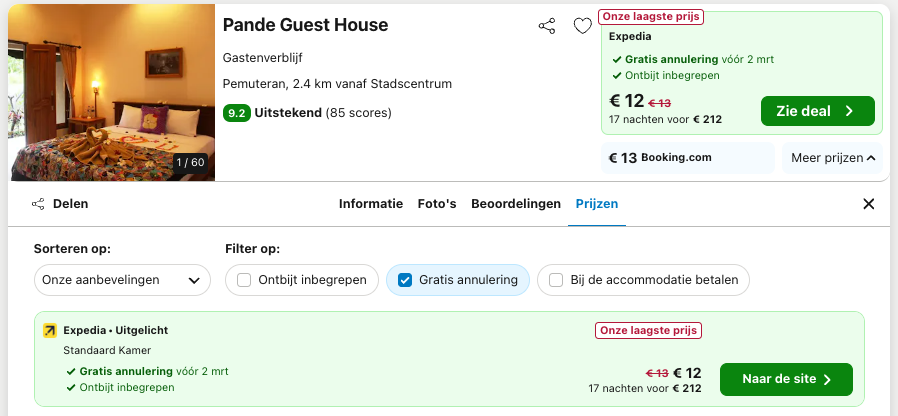
Task: Click the Zie deal button
Action: click(x=817, y=111)
